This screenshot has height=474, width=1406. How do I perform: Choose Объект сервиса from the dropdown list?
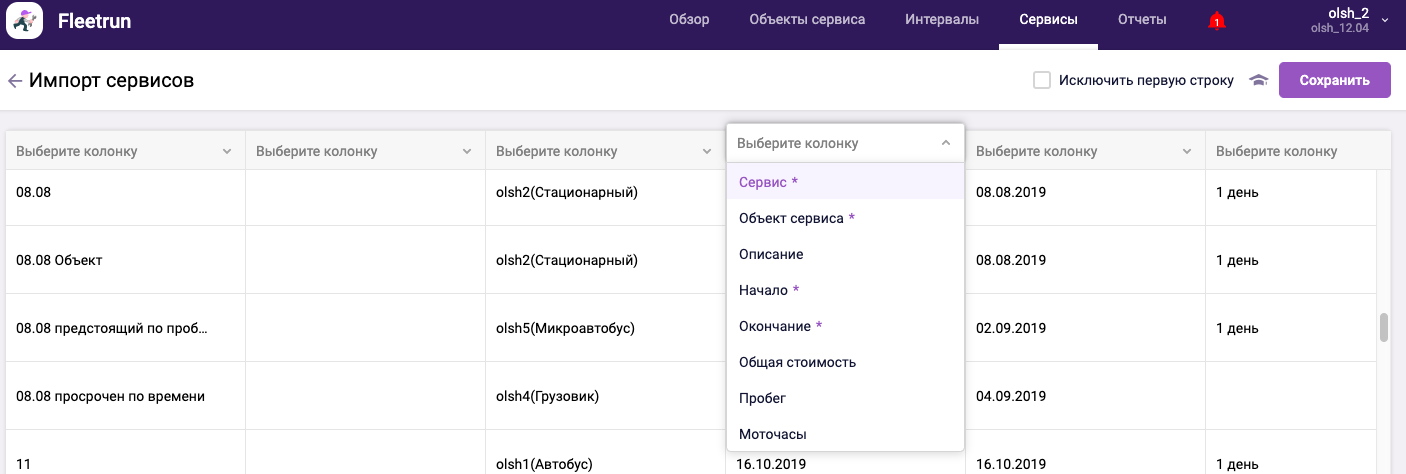(x=796, y=218)
